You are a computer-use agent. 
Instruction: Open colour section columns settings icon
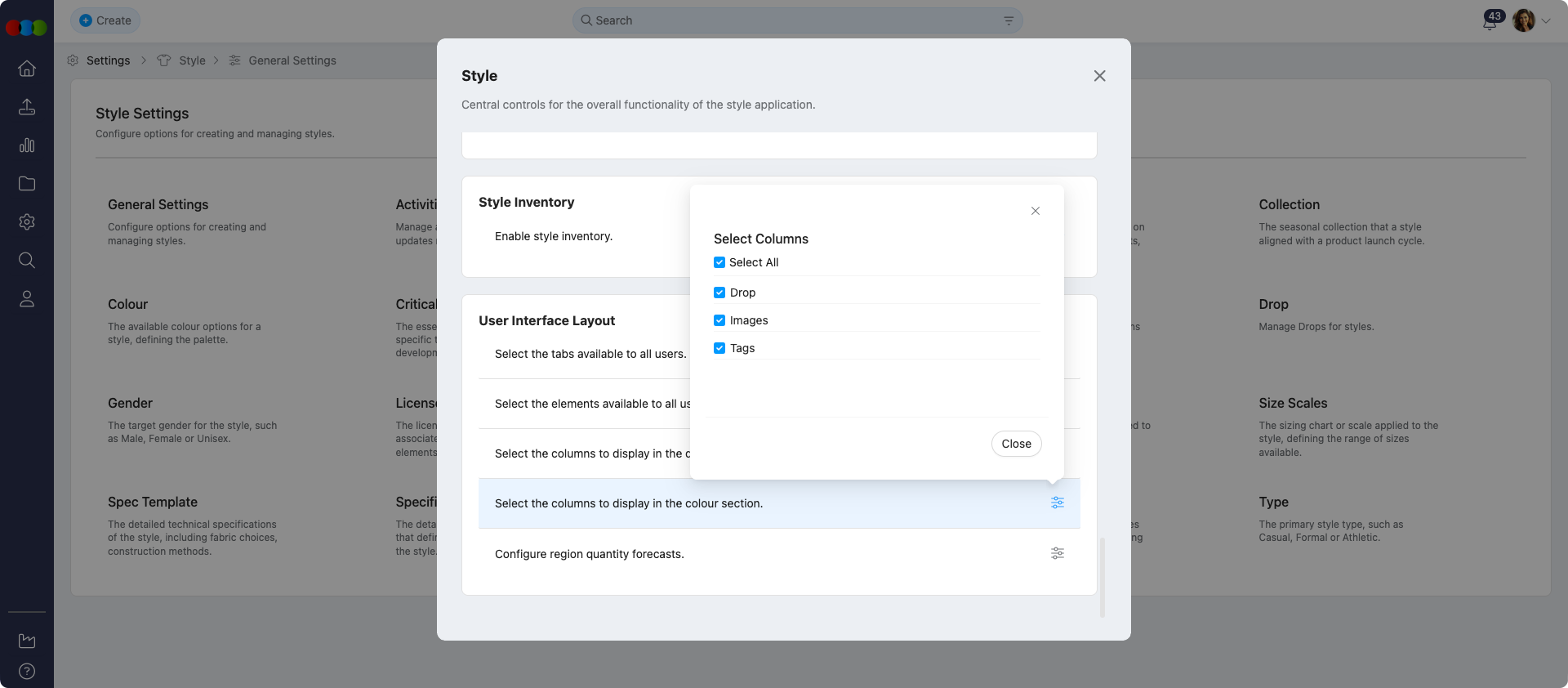1058,503
